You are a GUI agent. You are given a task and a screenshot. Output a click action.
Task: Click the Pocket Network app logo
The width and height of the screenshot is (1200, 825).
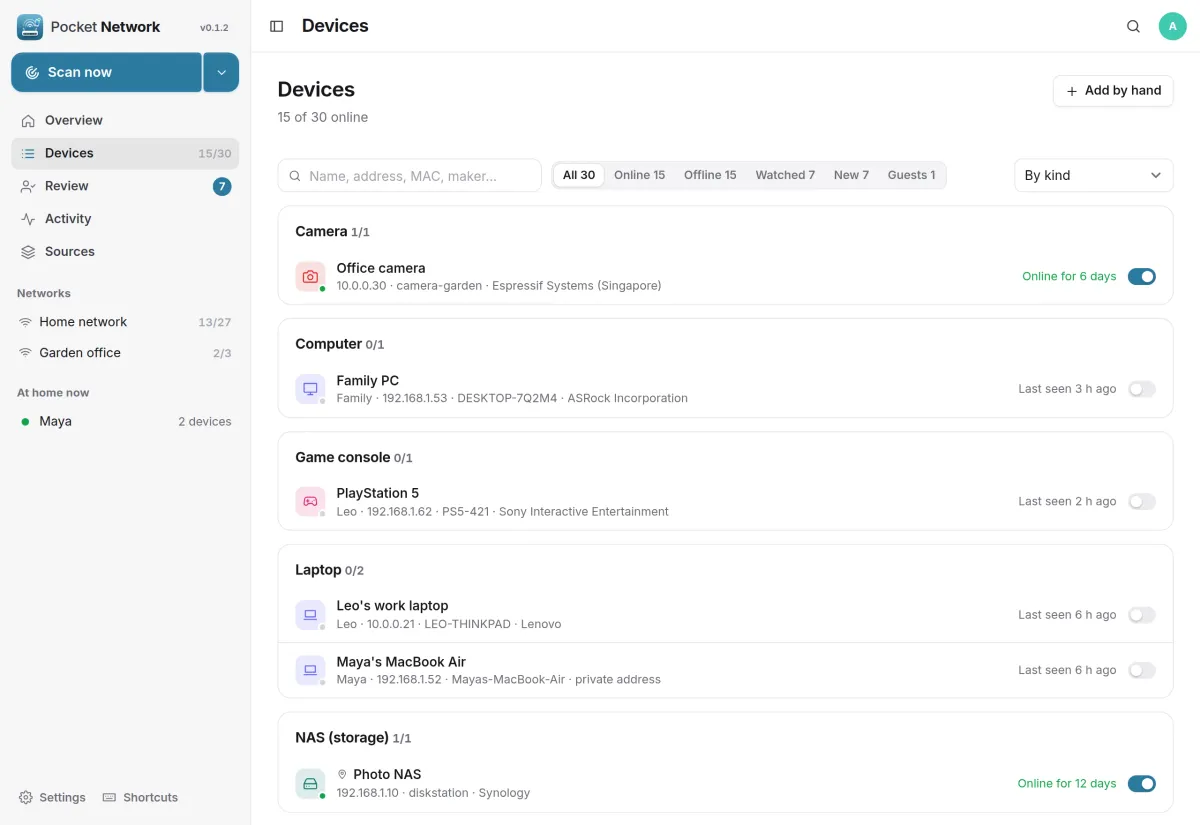click(30, 27)
